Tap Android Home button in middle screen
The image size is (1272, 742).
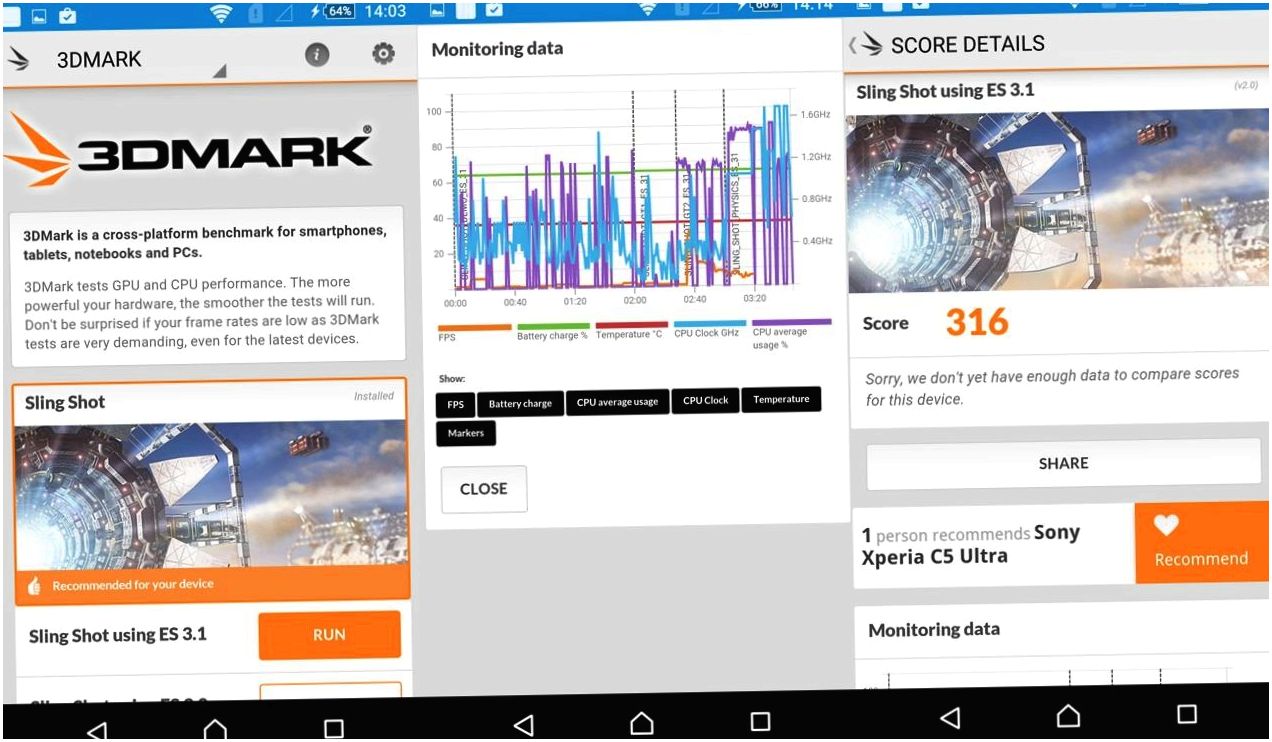click(x=641, y=722)
